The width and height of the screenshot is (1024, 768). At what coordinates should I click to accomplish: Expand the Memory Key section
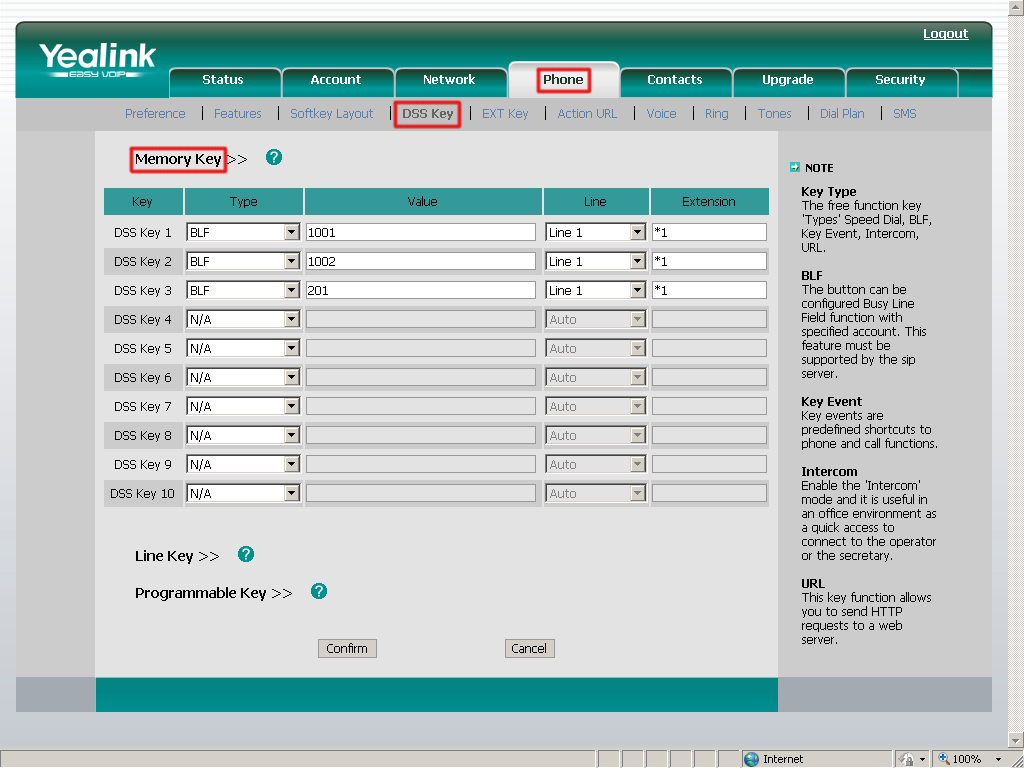[x=191, y=159]
